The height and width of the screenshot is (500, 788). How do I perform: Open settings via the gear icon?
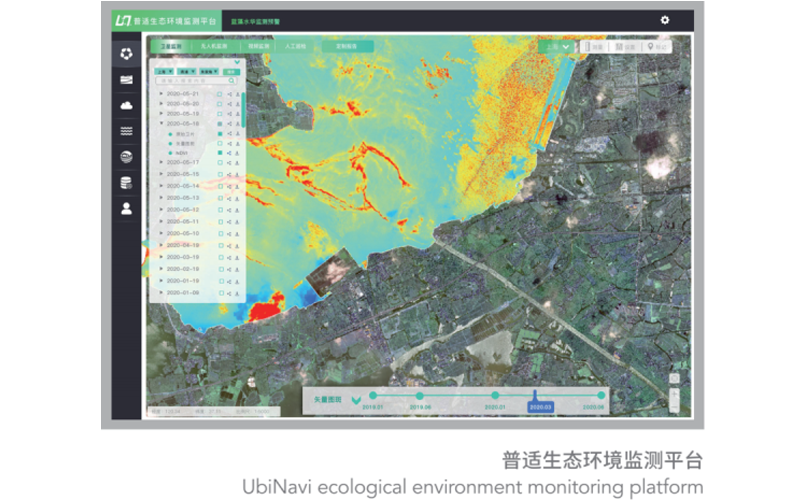coord(664,20)
